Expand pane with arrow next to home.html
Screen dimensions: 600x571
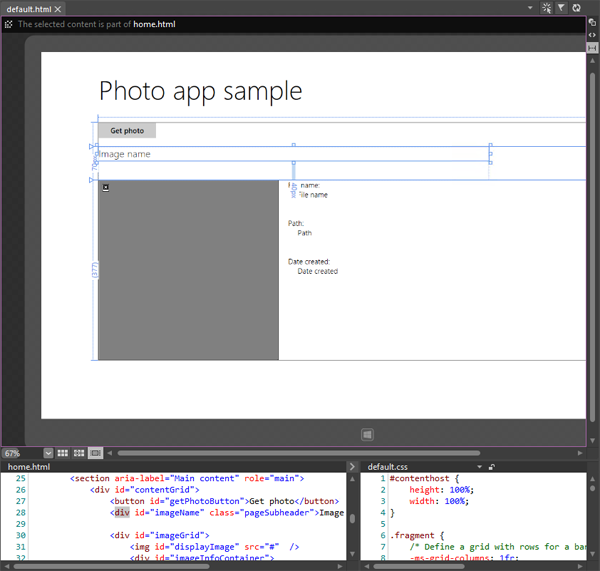(352, 467)
